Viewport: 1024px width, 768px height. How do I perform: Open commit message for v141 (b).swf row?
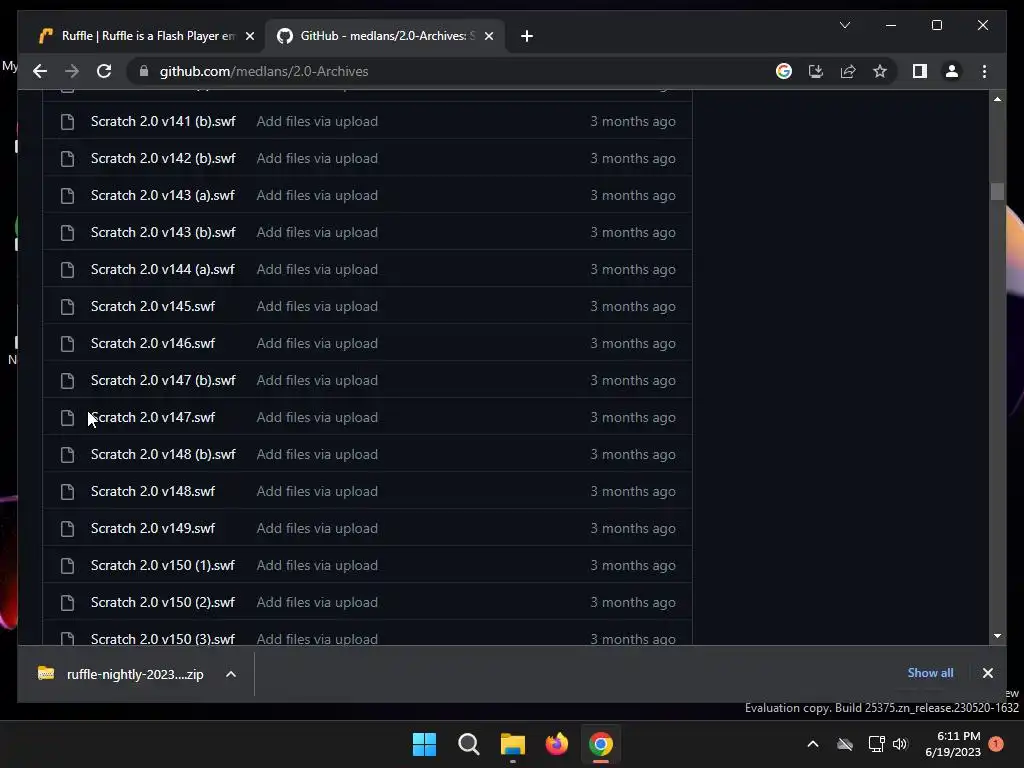[317, 121]
